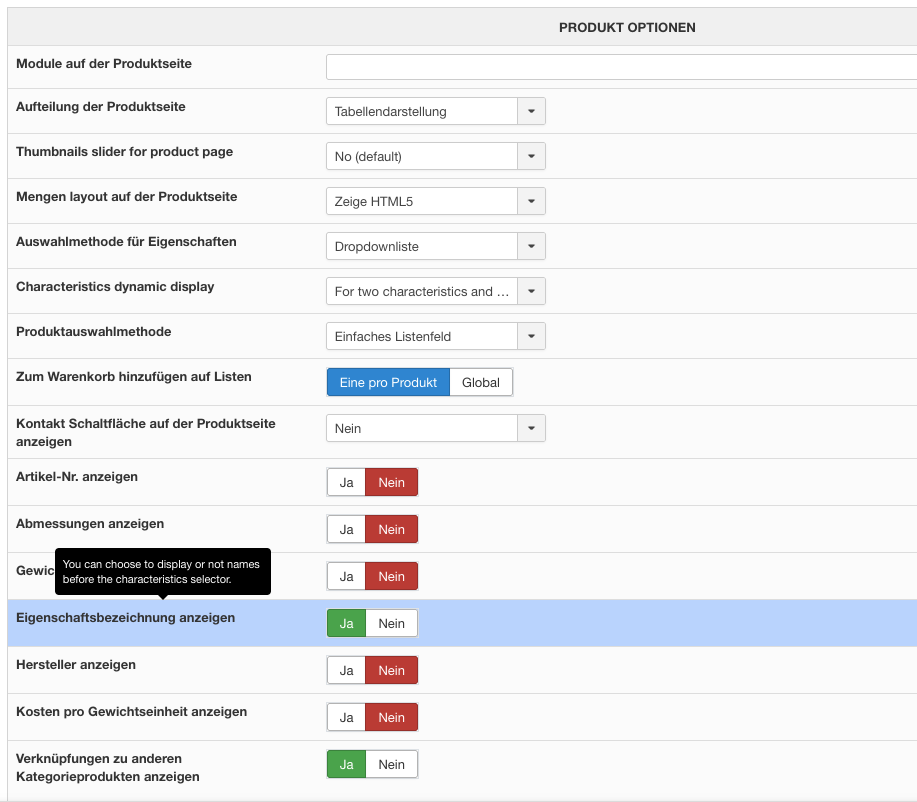Open the Mengen layout dropdown arrow
This screenshot has width=917, height=802.
coord(531,201)
